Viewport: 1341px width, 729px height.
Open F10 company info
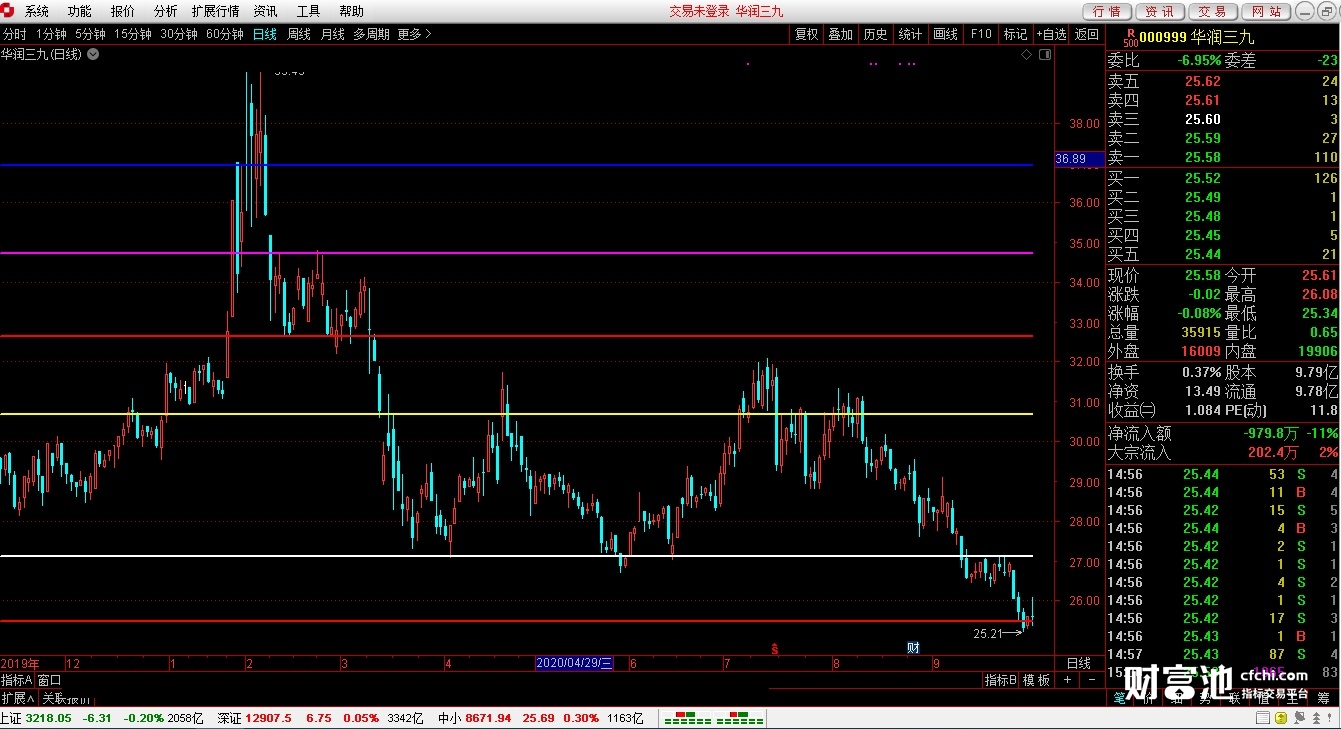(981, 34)
